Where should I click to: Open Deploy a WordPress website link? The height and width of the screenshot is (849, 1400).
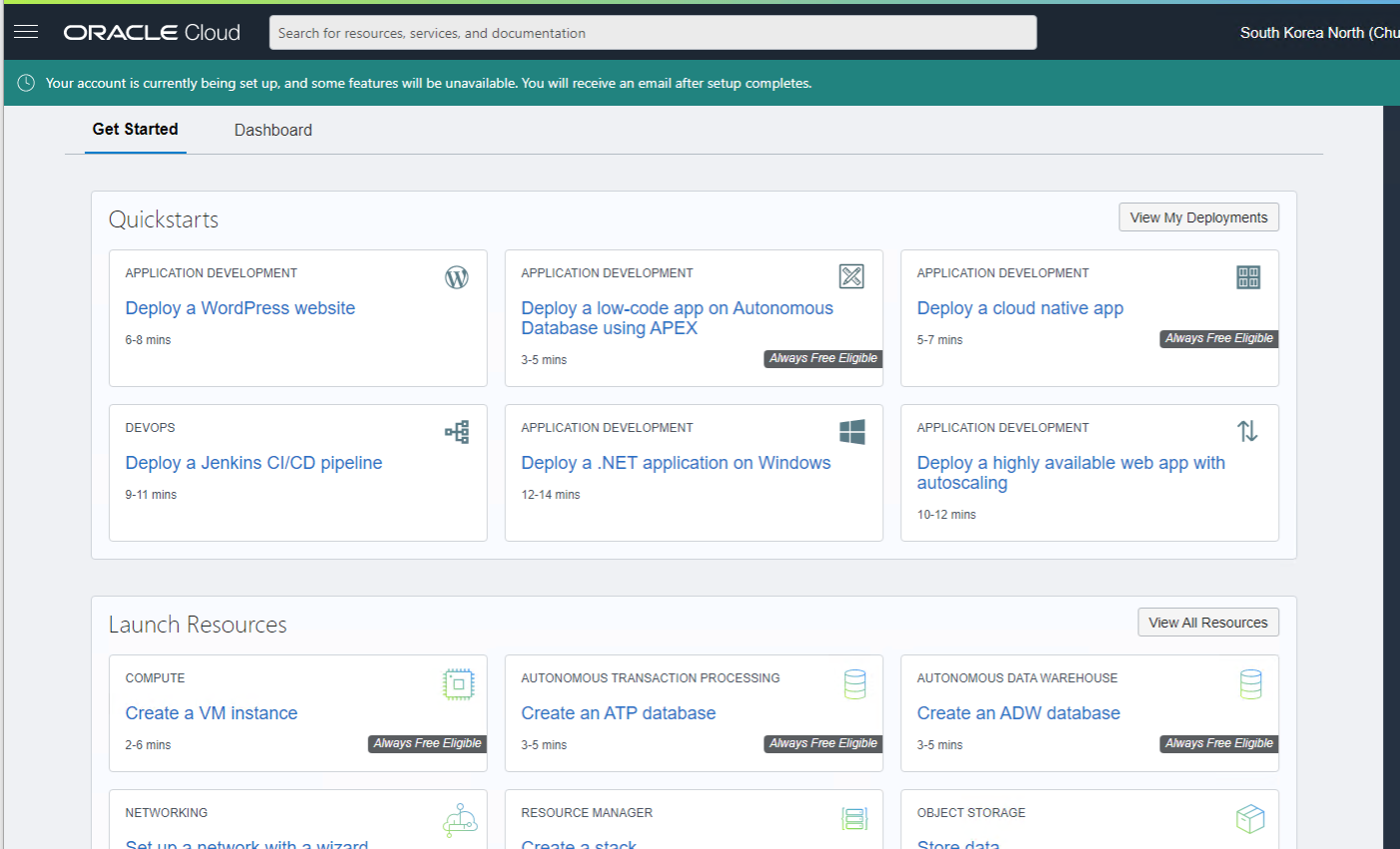coord(240,308)
